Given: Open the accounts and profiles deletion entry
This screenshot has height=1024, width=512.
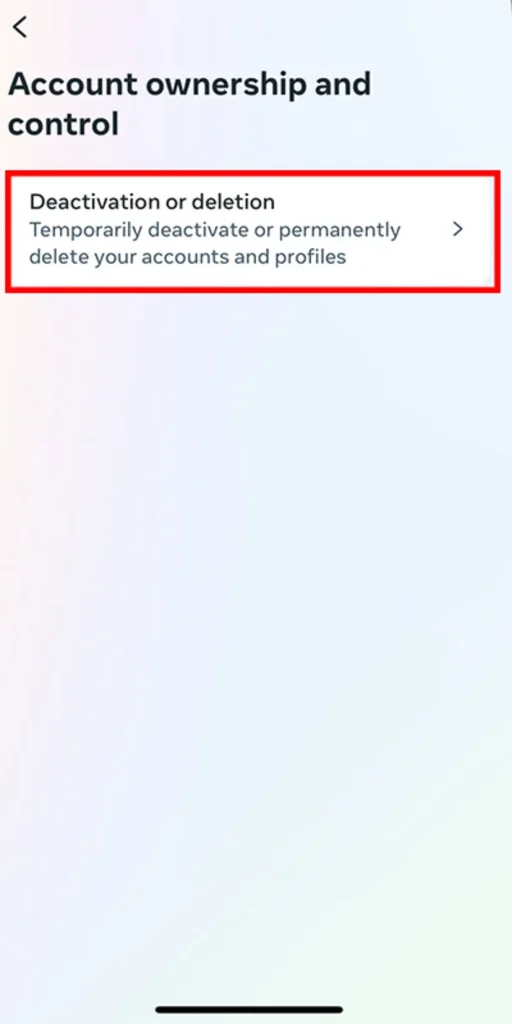Looking at the screenshot, I should 253,231.
